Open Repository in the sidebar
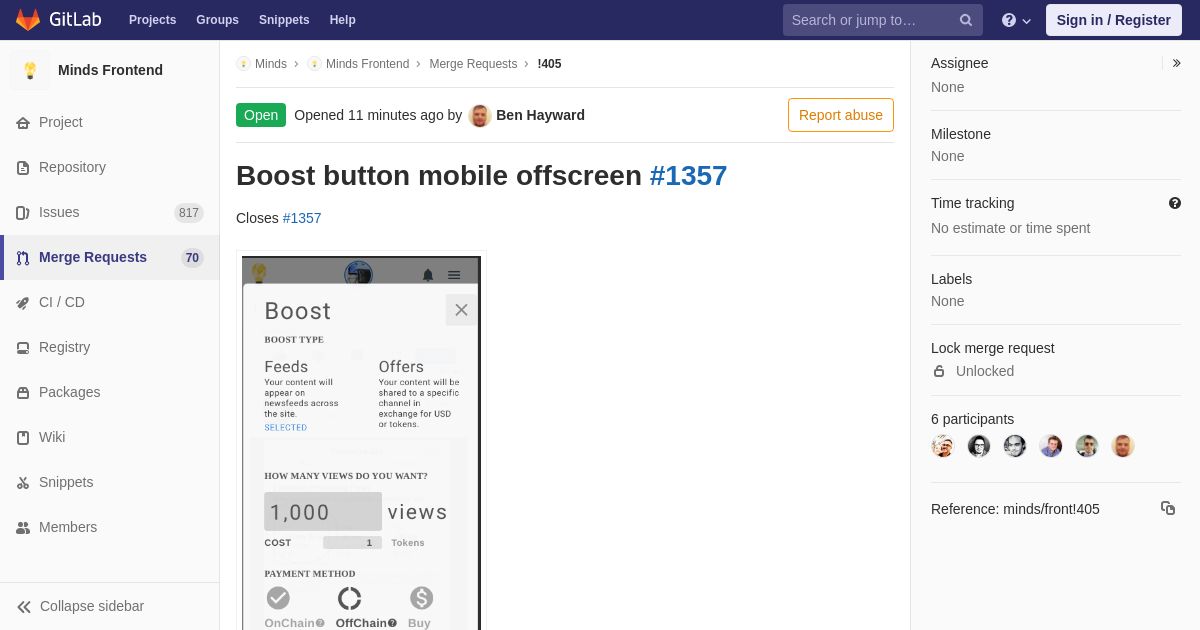 72,167
